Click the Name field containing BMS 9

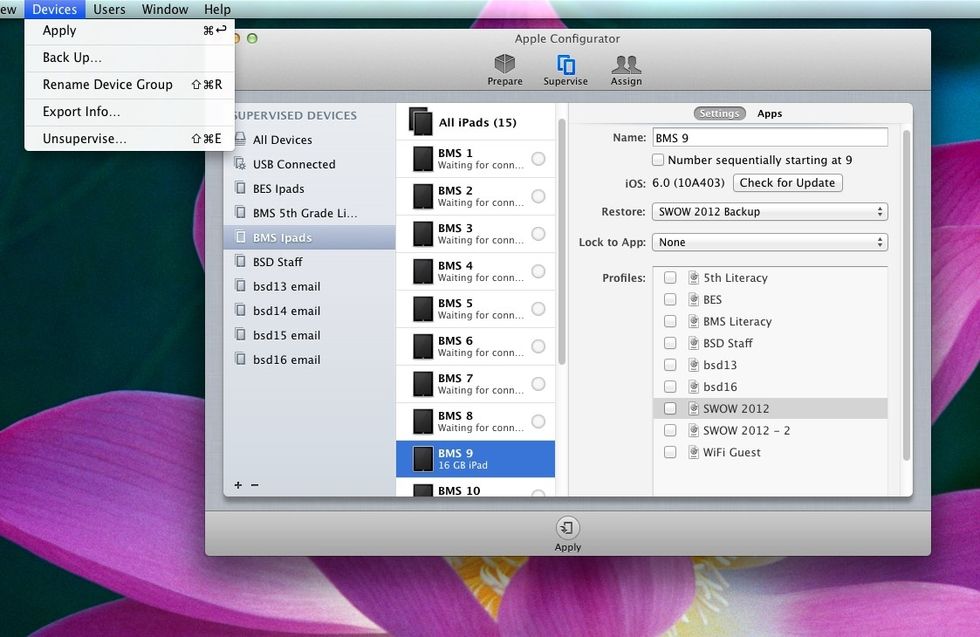(769, 138)
